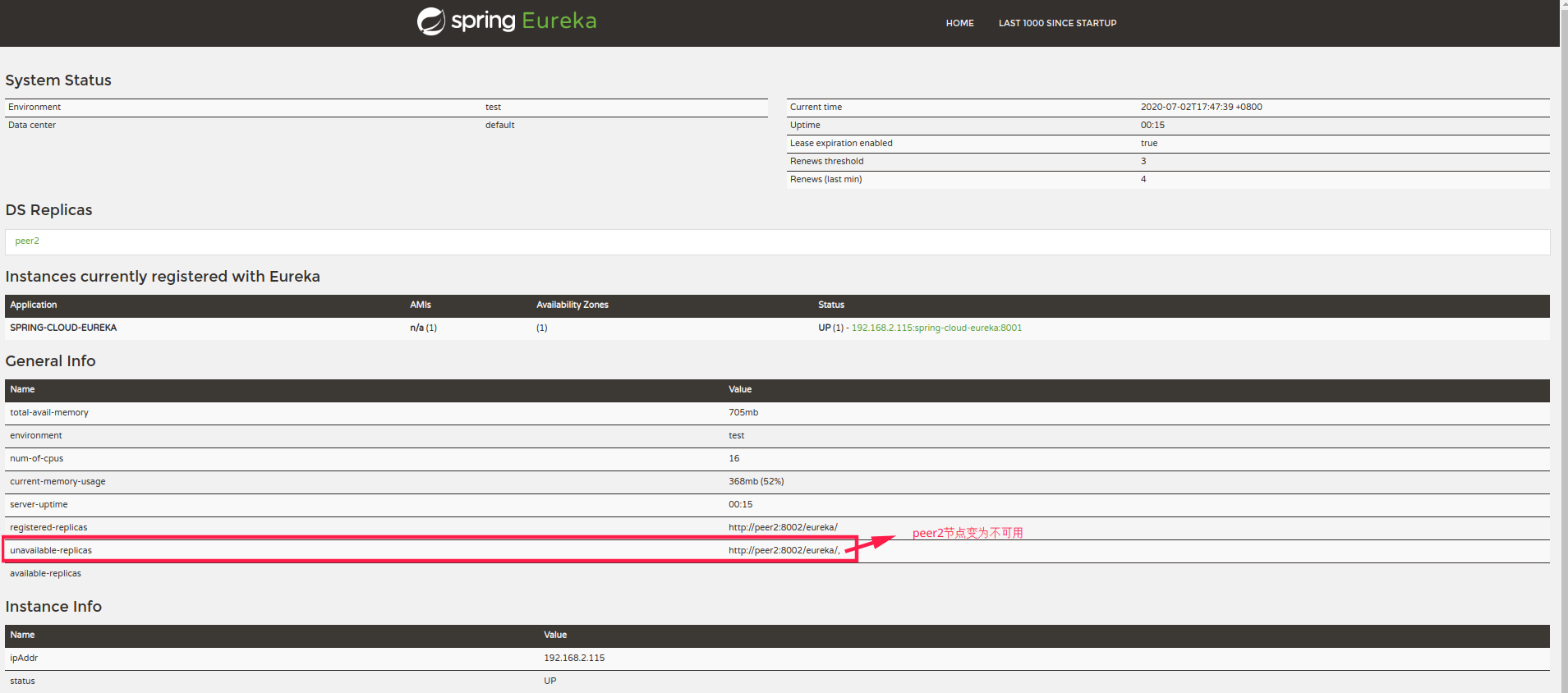The height and width of the screenshot is (693, 1568).
Task: Select the Data center value default
Action: tap(499, 125)
